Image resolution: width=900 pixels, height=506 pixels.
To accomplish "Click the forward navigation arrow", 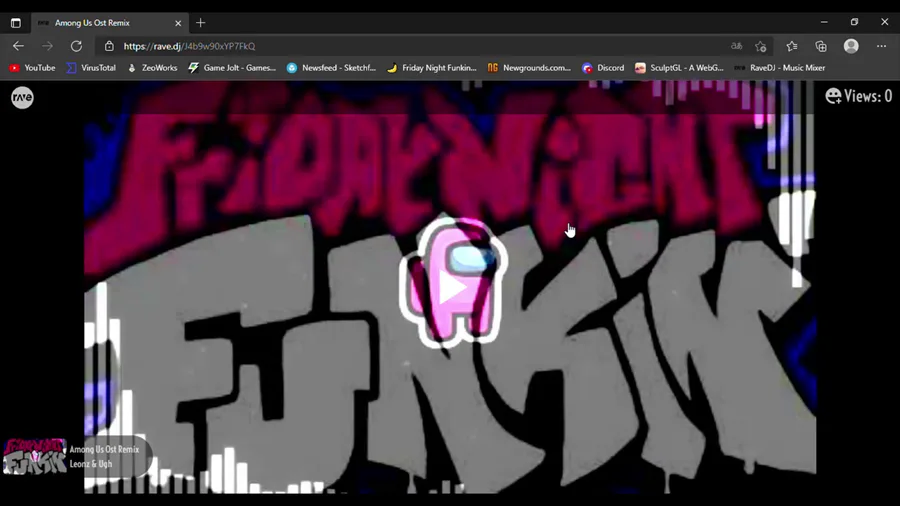I will tap(47, 46).
